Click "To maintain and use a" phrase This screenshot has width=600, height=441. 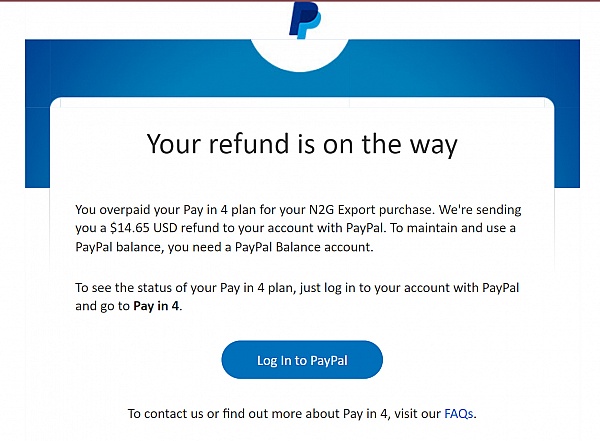453,228
